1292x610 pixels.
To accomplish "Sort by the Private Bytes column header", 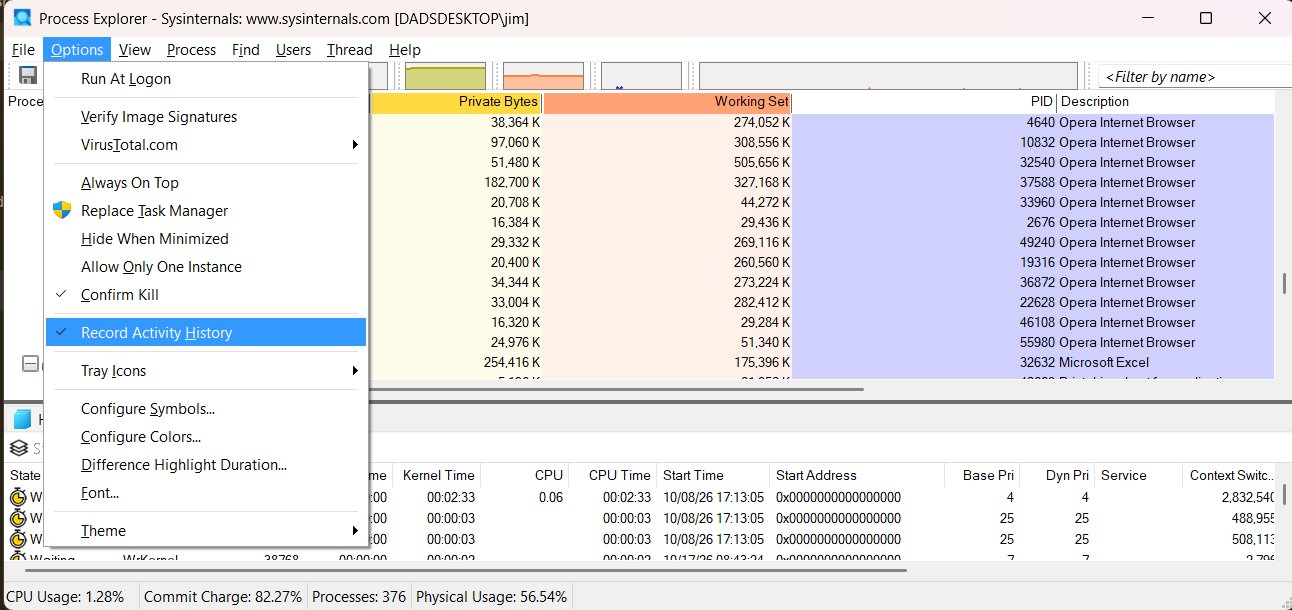I will click(456, 101).
